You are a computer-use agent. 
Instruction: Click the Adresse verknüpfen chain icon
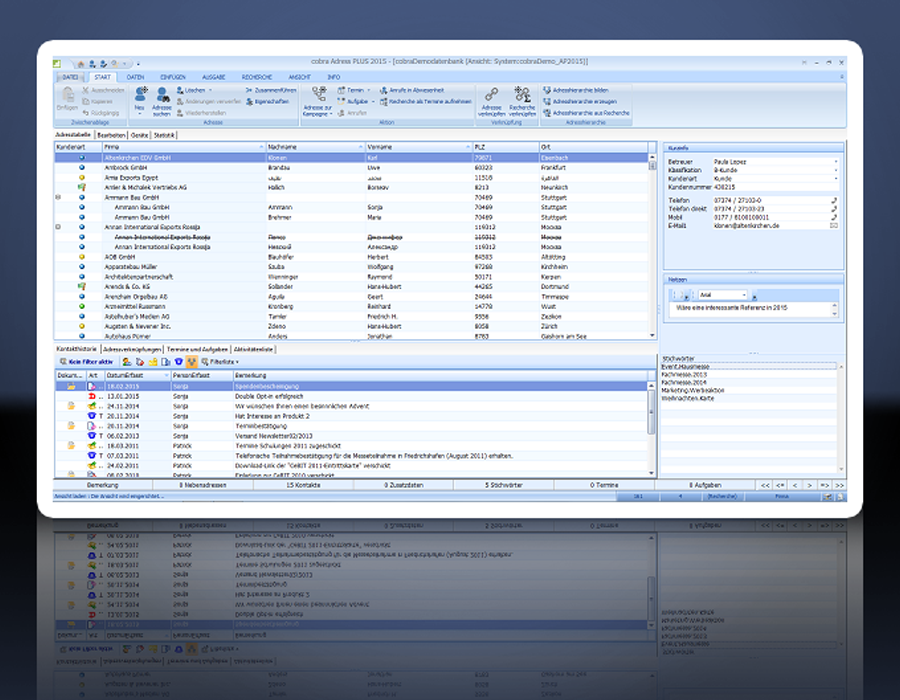point(491,94)
